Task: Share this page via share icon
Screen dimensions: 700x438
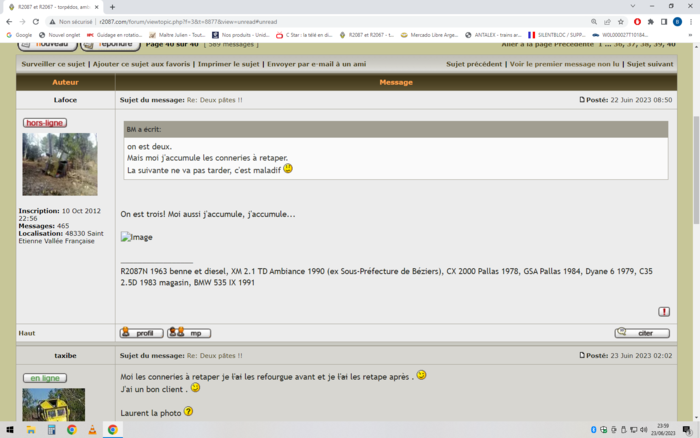Action: pyautogui.click(x=607, y=21)
